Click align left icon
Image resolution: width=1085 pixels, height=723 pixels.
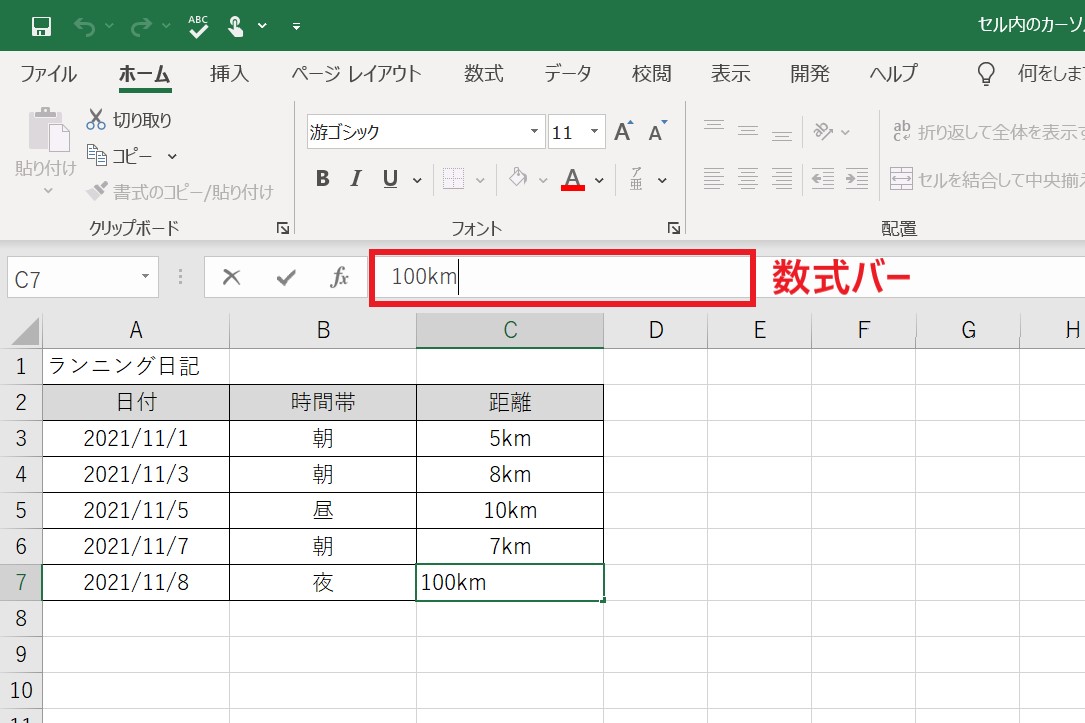click(x=713, y=179)
